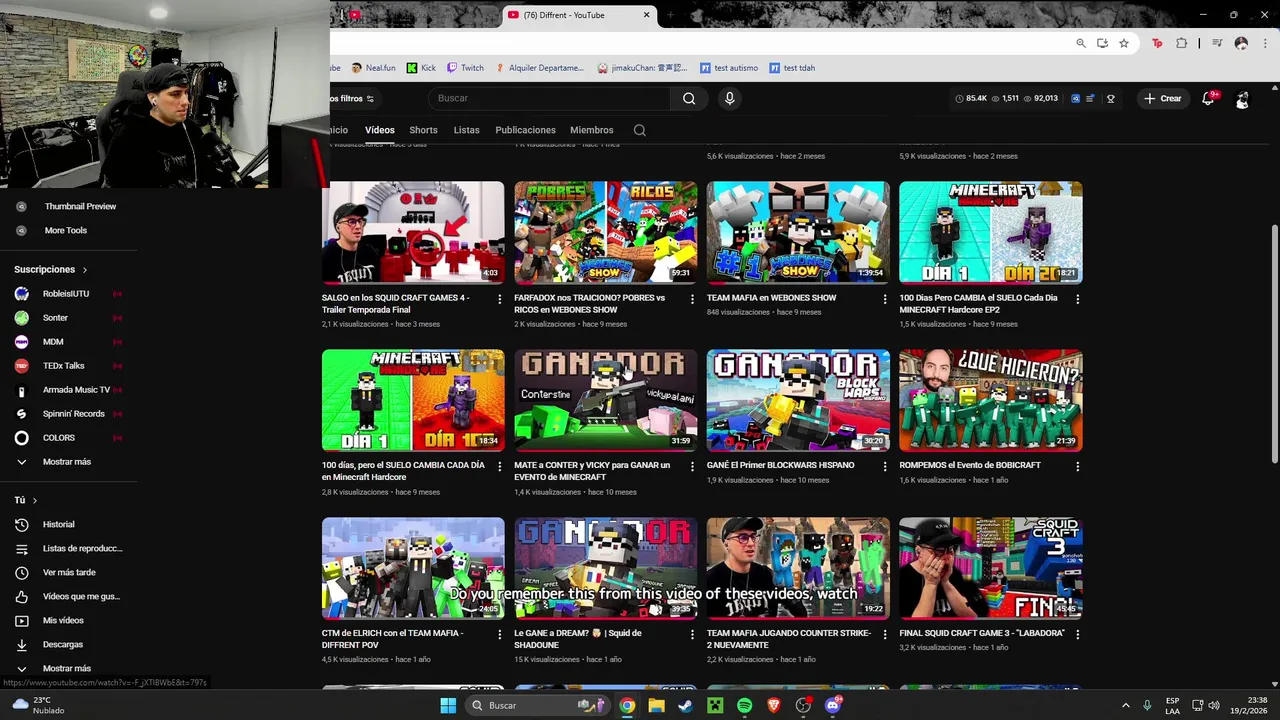
Task: Open the Chrome extensions puzzle icon
Action: (1182, 43)
